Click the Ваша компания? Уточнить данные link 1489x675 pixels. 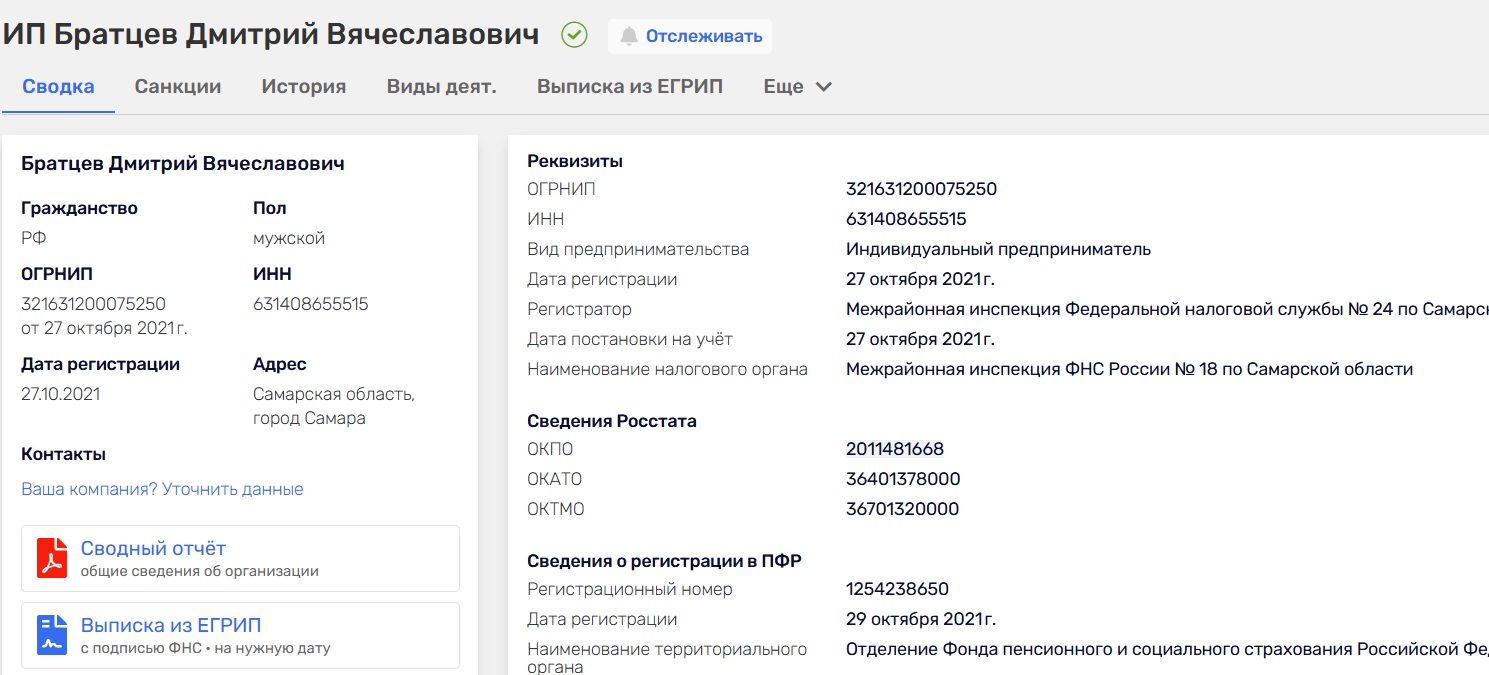point(162,489)
